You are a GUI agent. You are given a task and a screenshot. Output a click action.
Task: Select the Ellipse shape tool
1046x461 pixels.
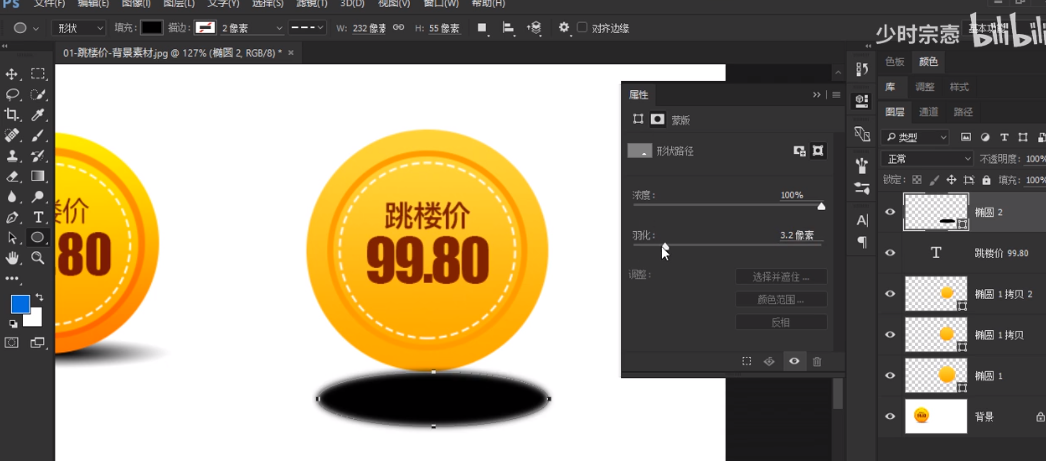(x=38, y=238)
